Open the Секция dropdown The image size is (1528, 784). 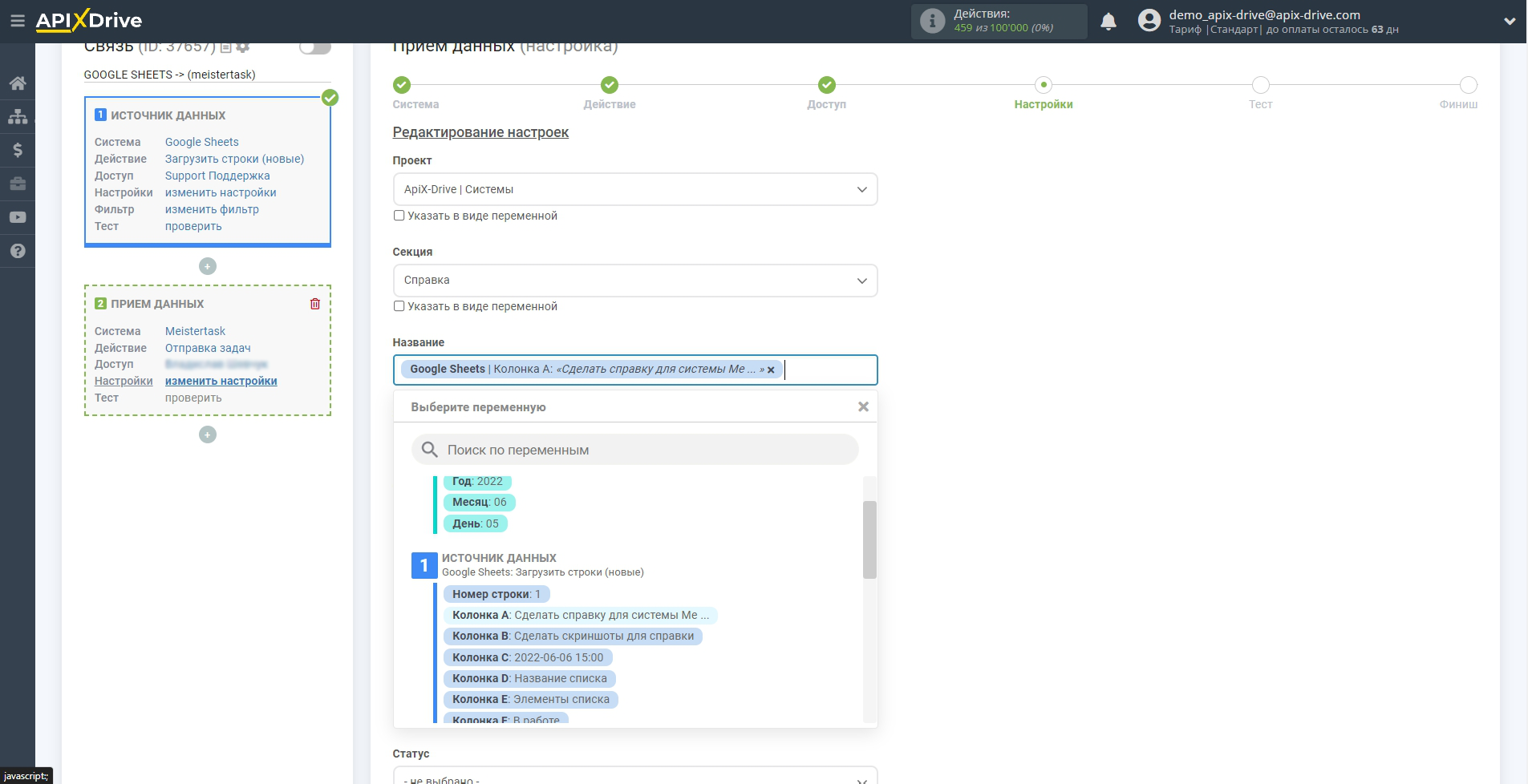point(635,281)
